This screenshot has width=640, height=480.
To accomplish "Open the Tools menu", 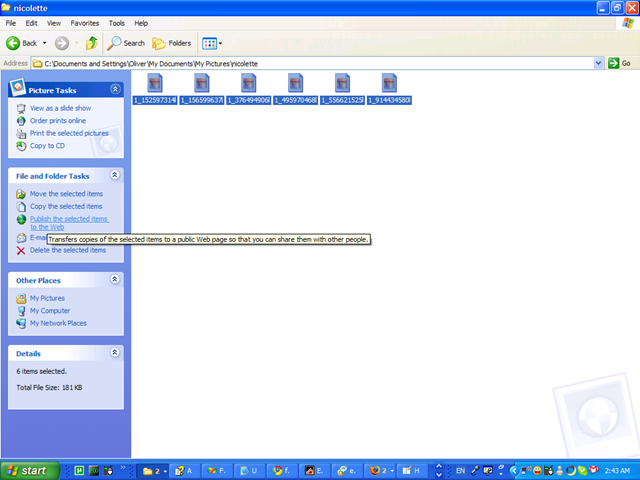I will [116, 23].
